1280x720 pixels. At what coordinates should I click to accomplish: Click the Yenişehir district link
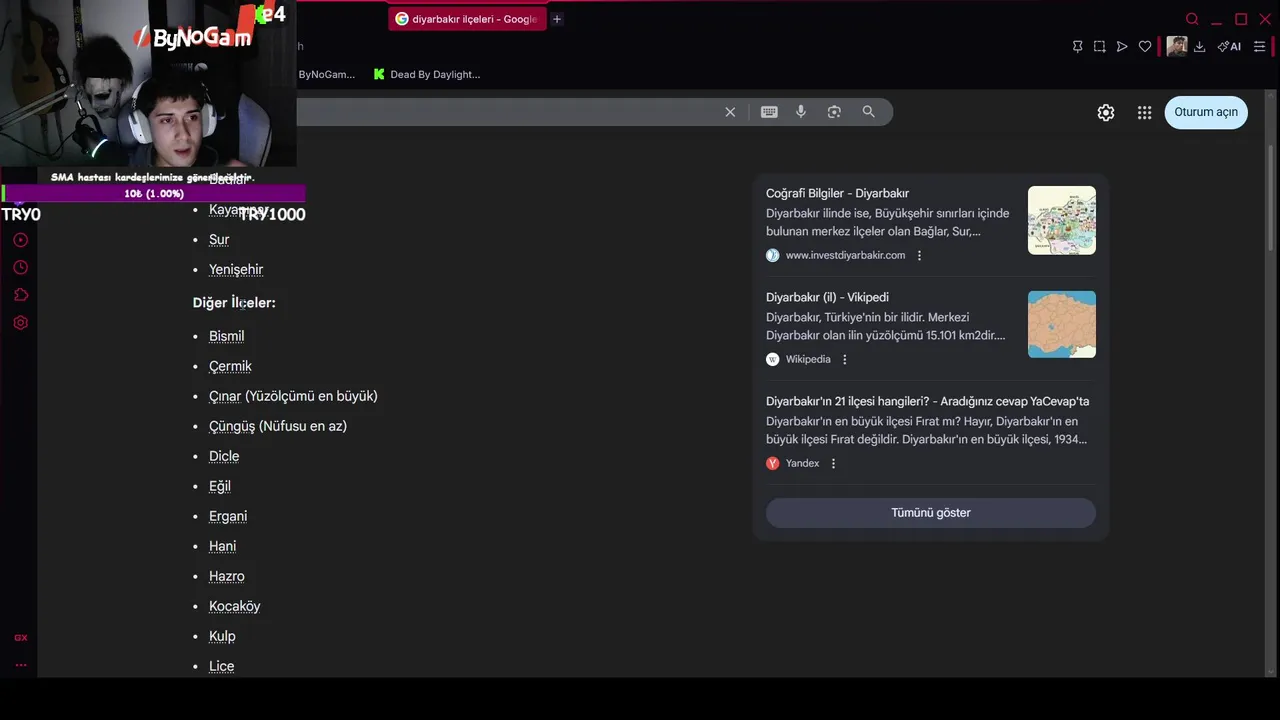(236, 270)
